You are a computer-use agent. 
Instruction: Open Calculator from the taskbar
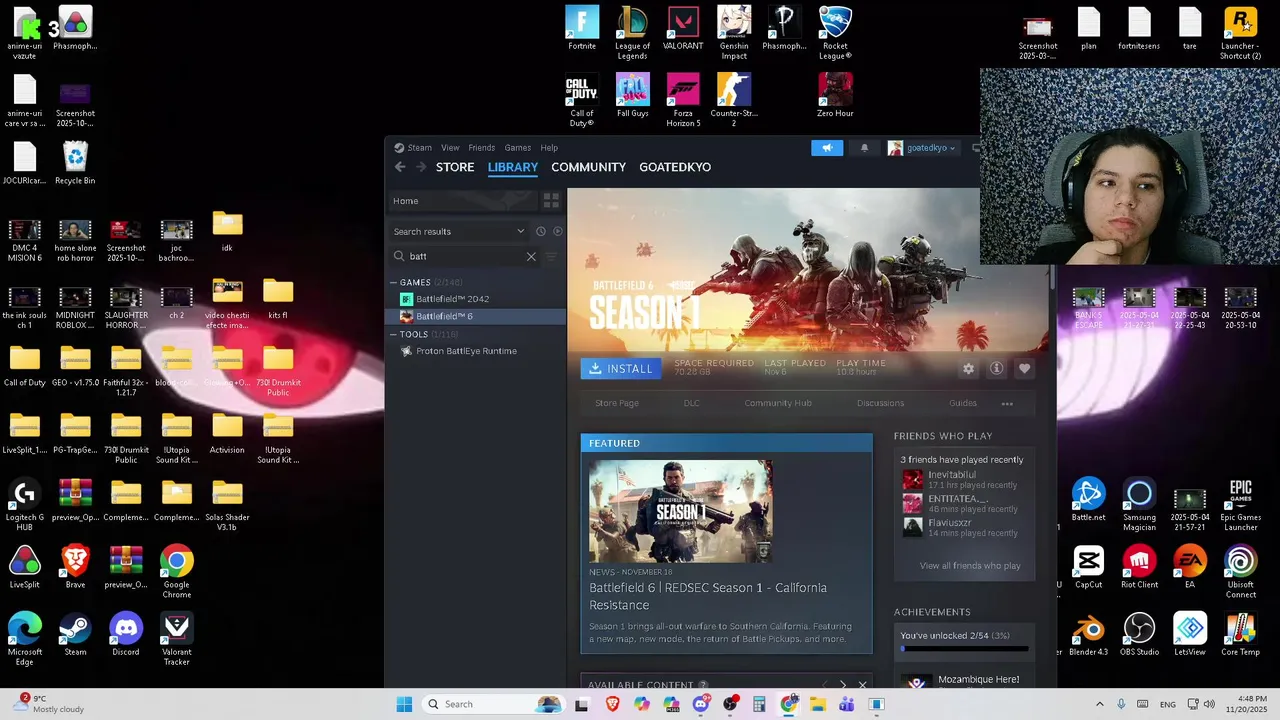click(759, 704)
